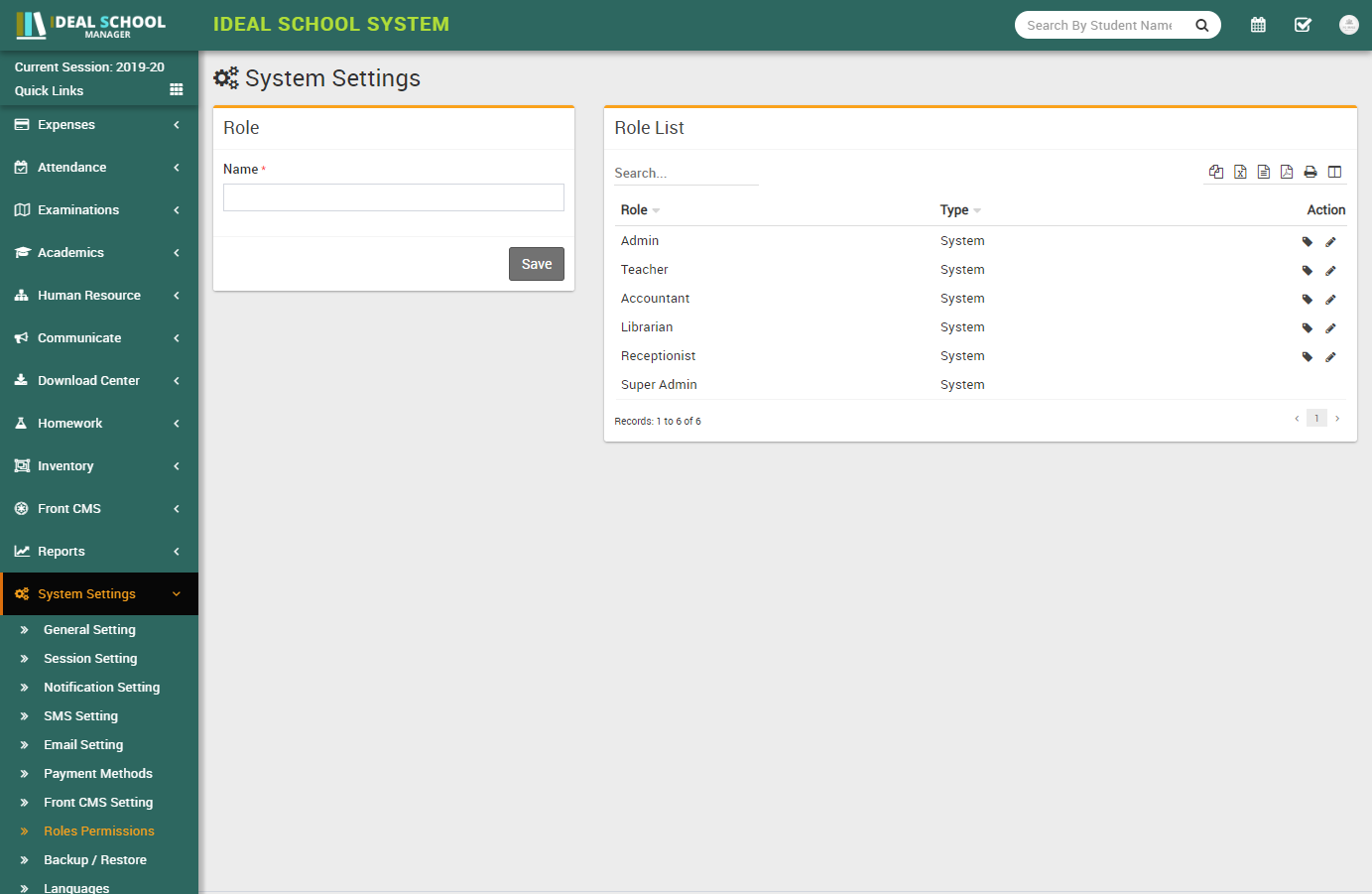This screenshot has width=1372, height=894.
Task: Edit the Admin role
Action: point(1330,241)
